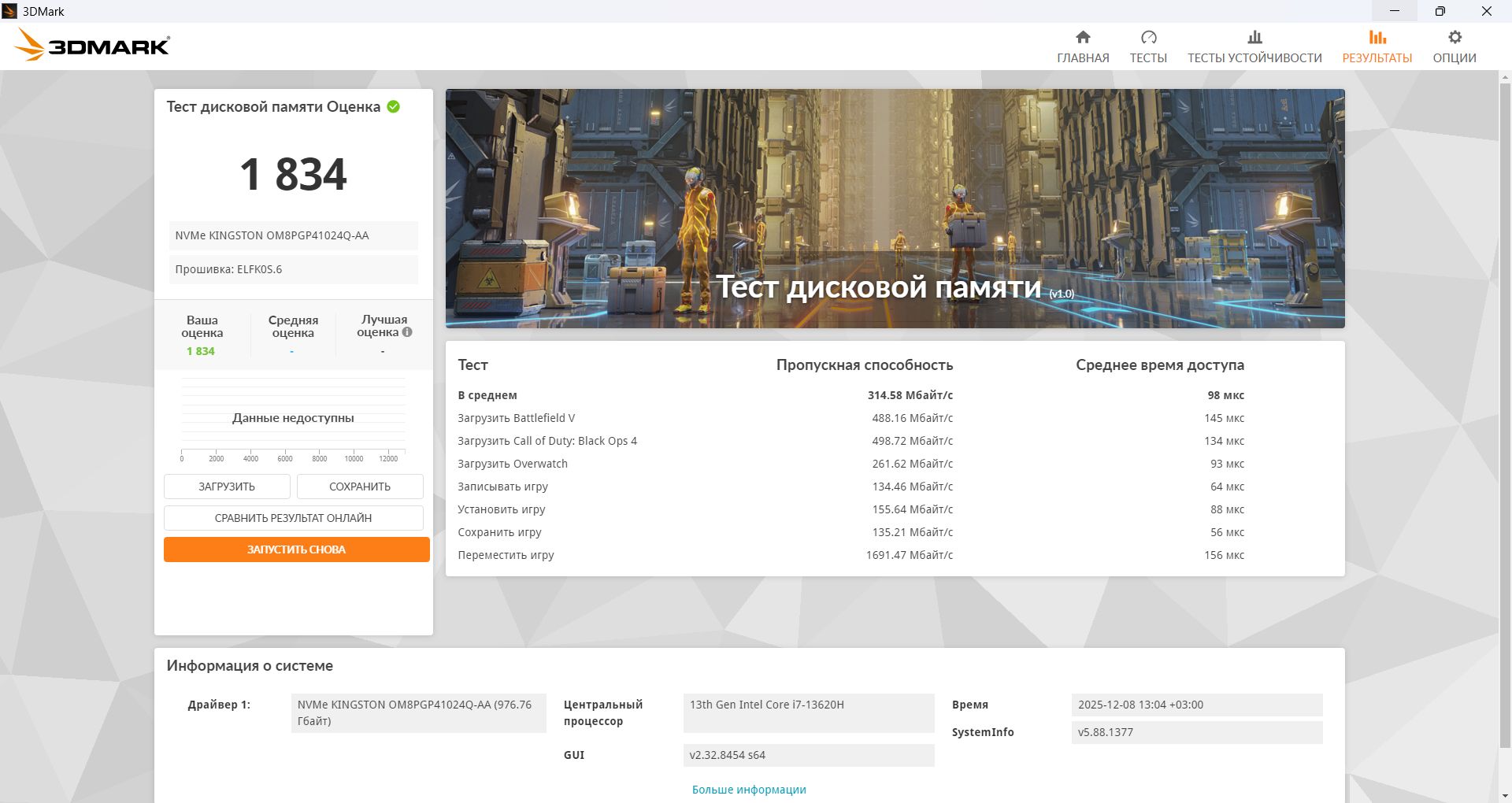Viewport: 1512px width, 803px height.
Task: Click the score value 1 834
Action: coord(293,174)
